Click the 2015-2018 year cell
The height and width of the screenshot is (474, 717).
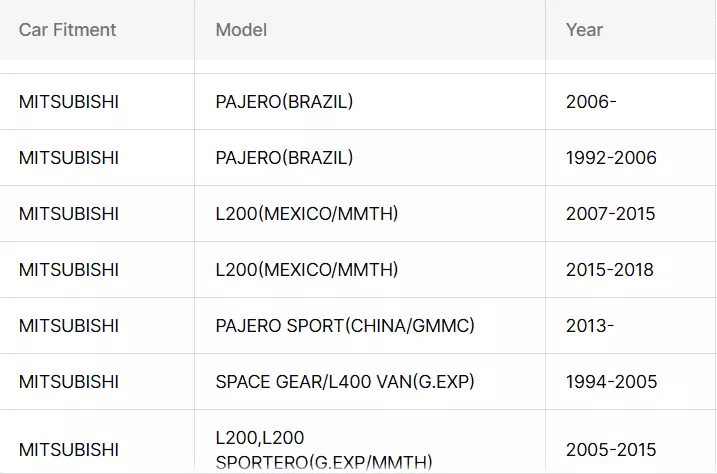point(610,270)
